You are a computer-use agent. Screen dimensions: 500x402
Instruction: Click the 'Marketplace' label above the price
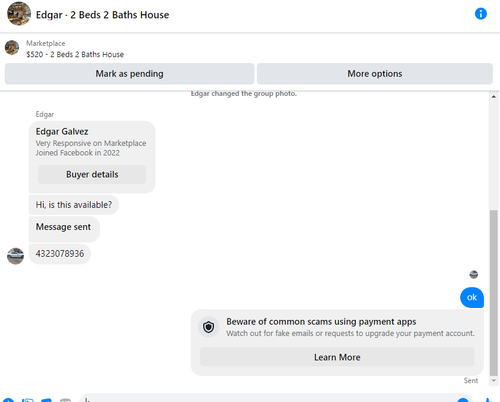pyautogui.click(x=46, y=43)
